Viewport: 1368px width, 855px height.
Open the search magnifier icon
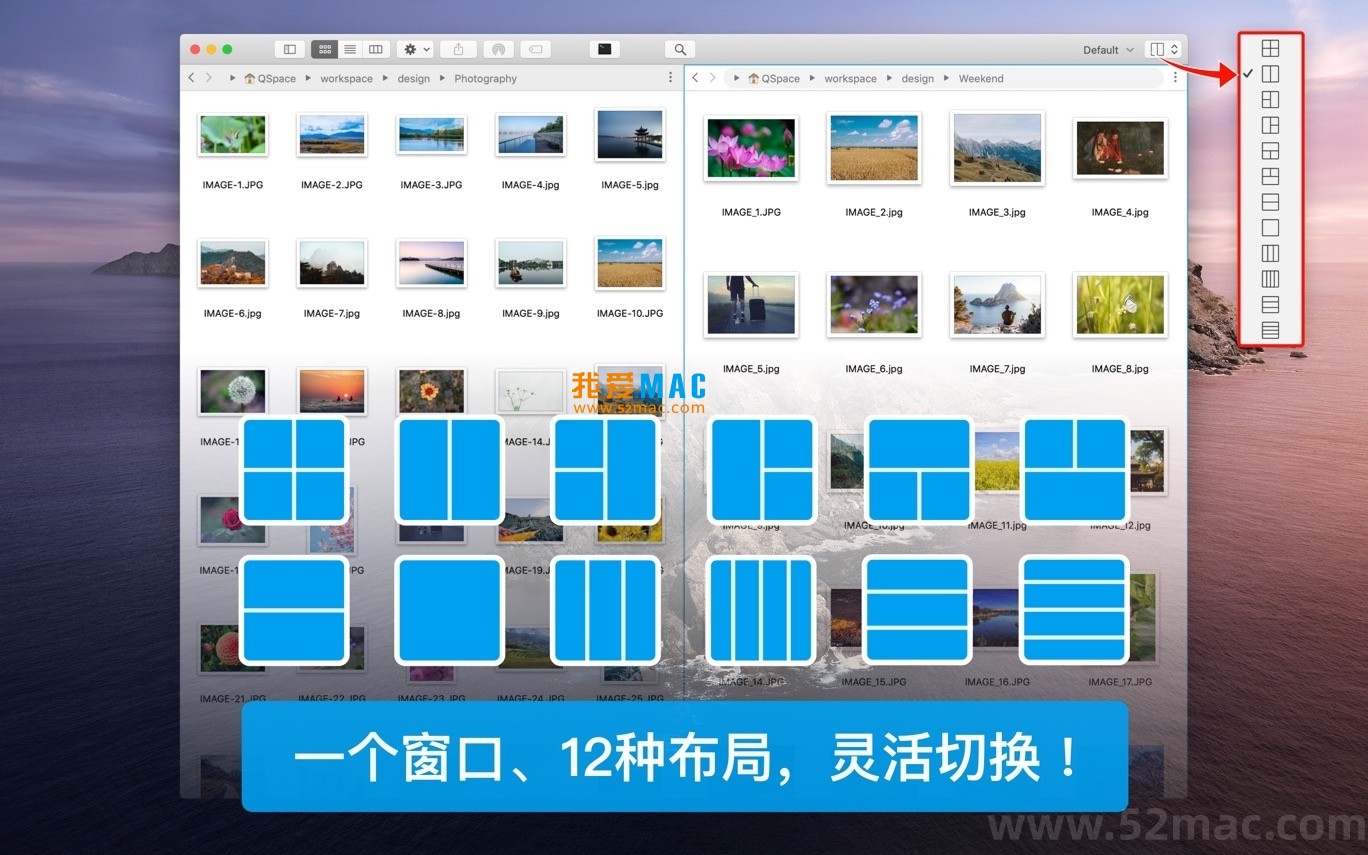pyautogui.click(x=680, y=48)
